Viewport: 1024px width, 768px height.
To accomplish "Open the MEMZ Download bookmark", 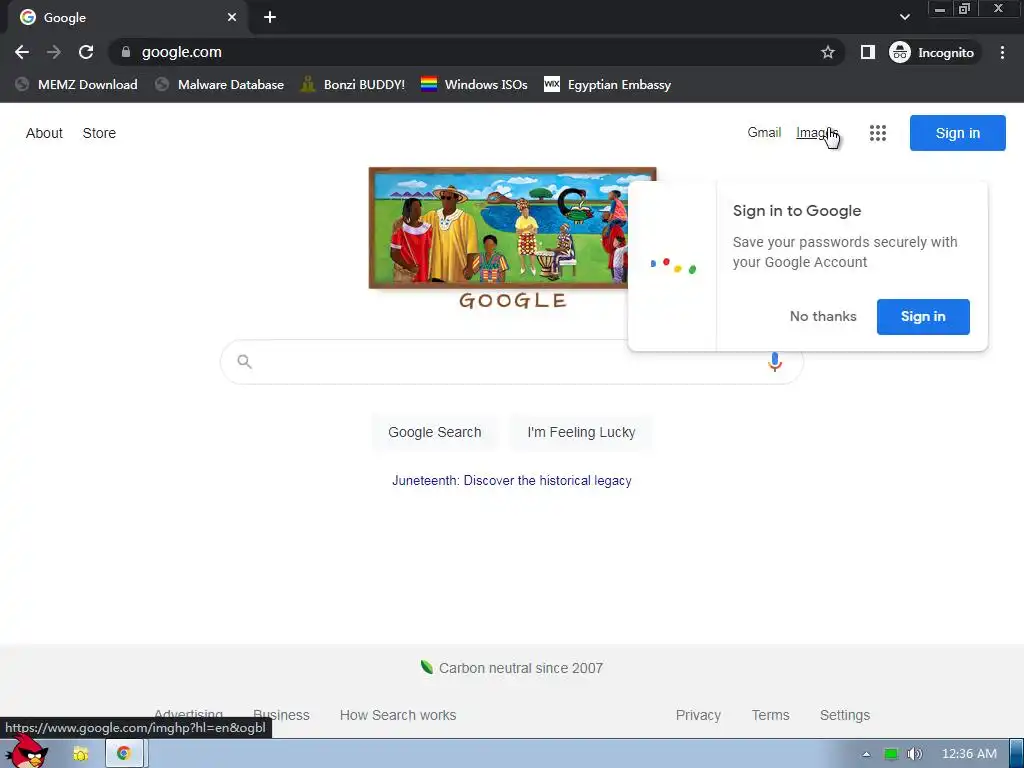I will pyautogui.click(x=76, y=84).
